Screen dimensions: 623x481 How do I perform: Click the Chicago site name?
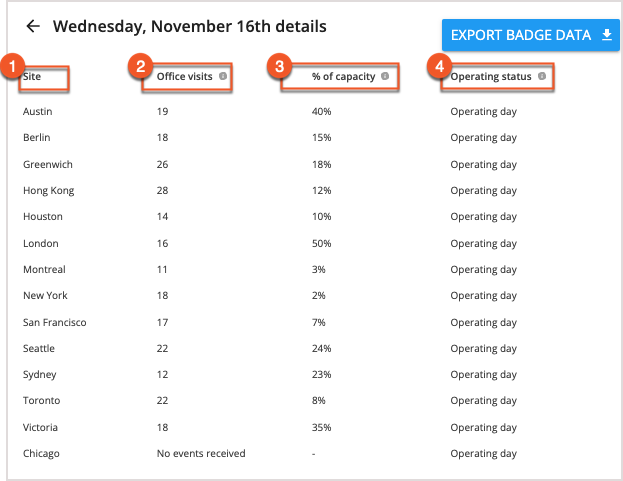41,453
